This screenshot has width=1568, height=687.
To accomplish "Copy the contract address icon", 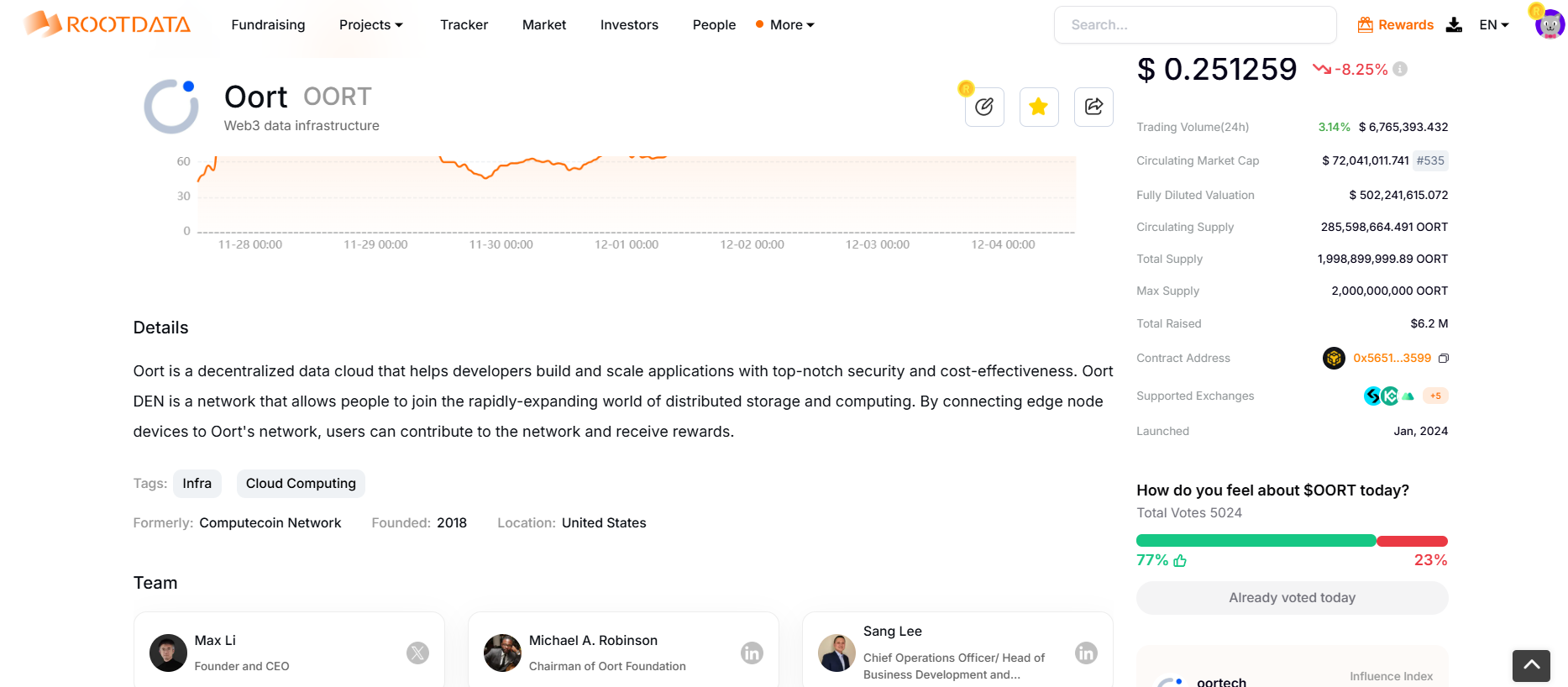I will point(1444,359).
